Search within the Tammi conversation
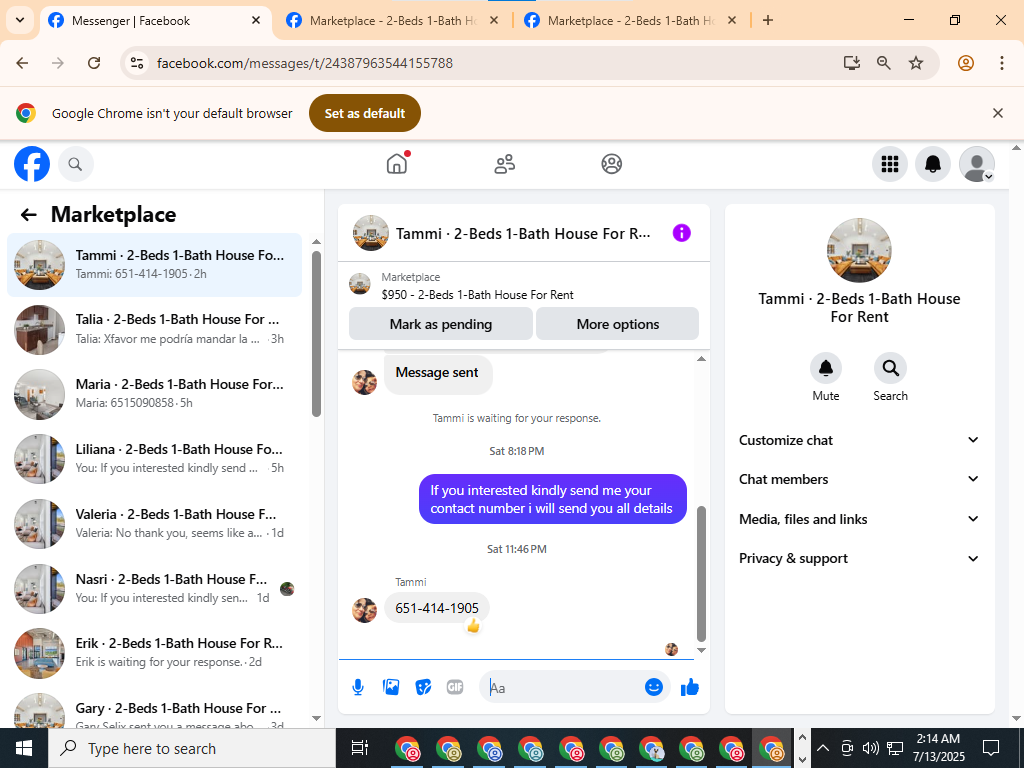 pos(890,368)
